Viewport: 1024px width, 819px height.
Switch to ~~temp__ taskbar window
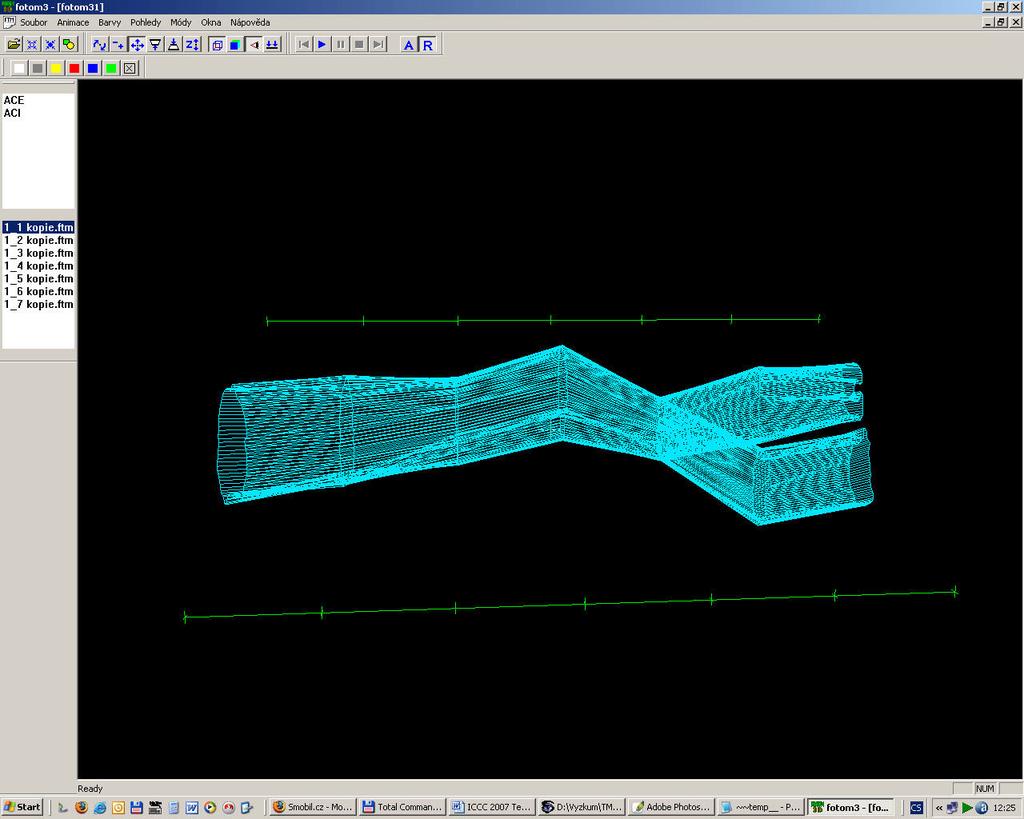(761, 807)
